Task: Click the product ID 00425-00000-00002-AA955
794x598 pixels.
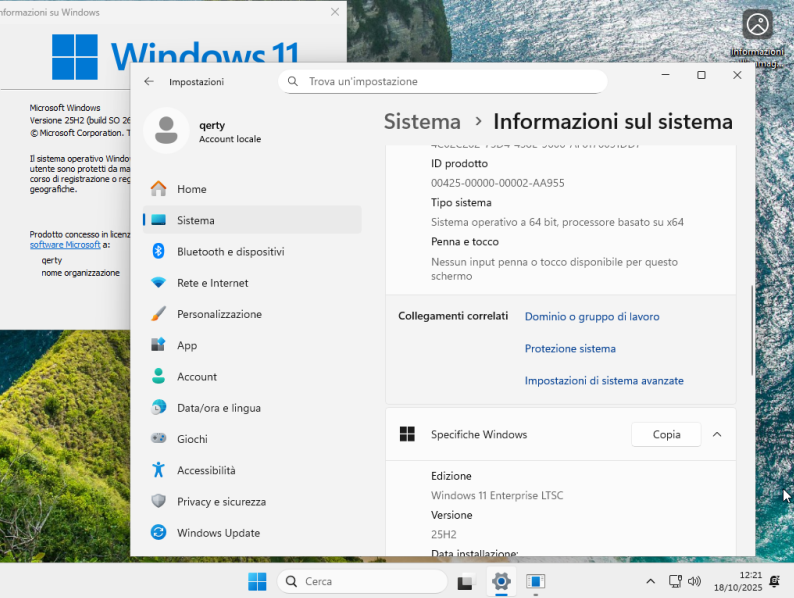Action: (498, 183)
